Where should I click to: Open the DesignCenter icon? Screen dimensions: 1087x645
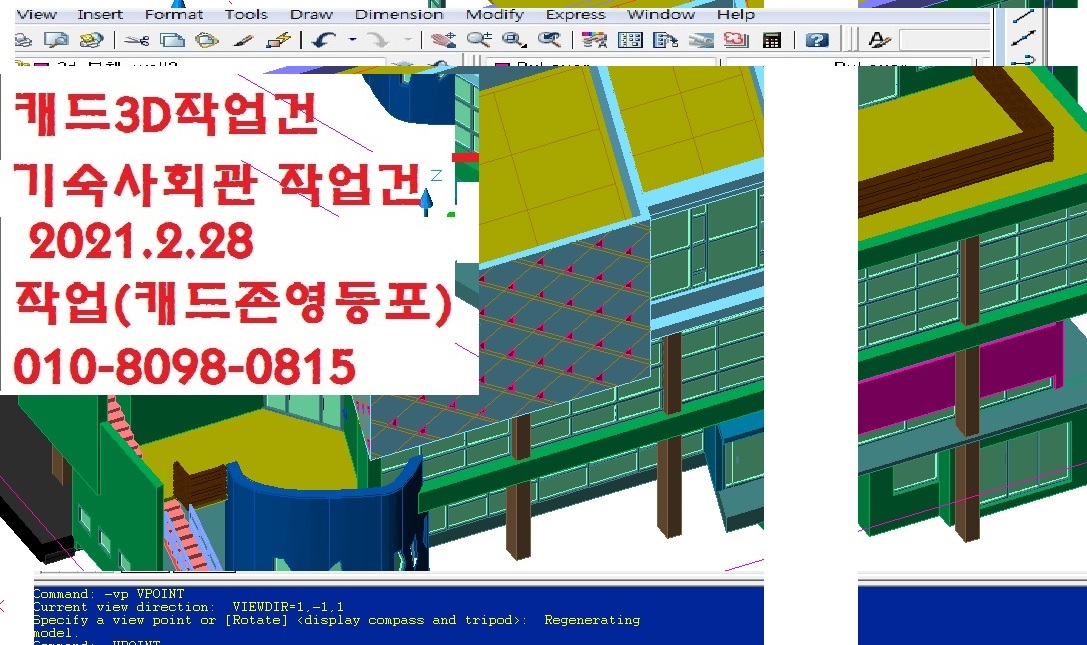tap(630, 40)
